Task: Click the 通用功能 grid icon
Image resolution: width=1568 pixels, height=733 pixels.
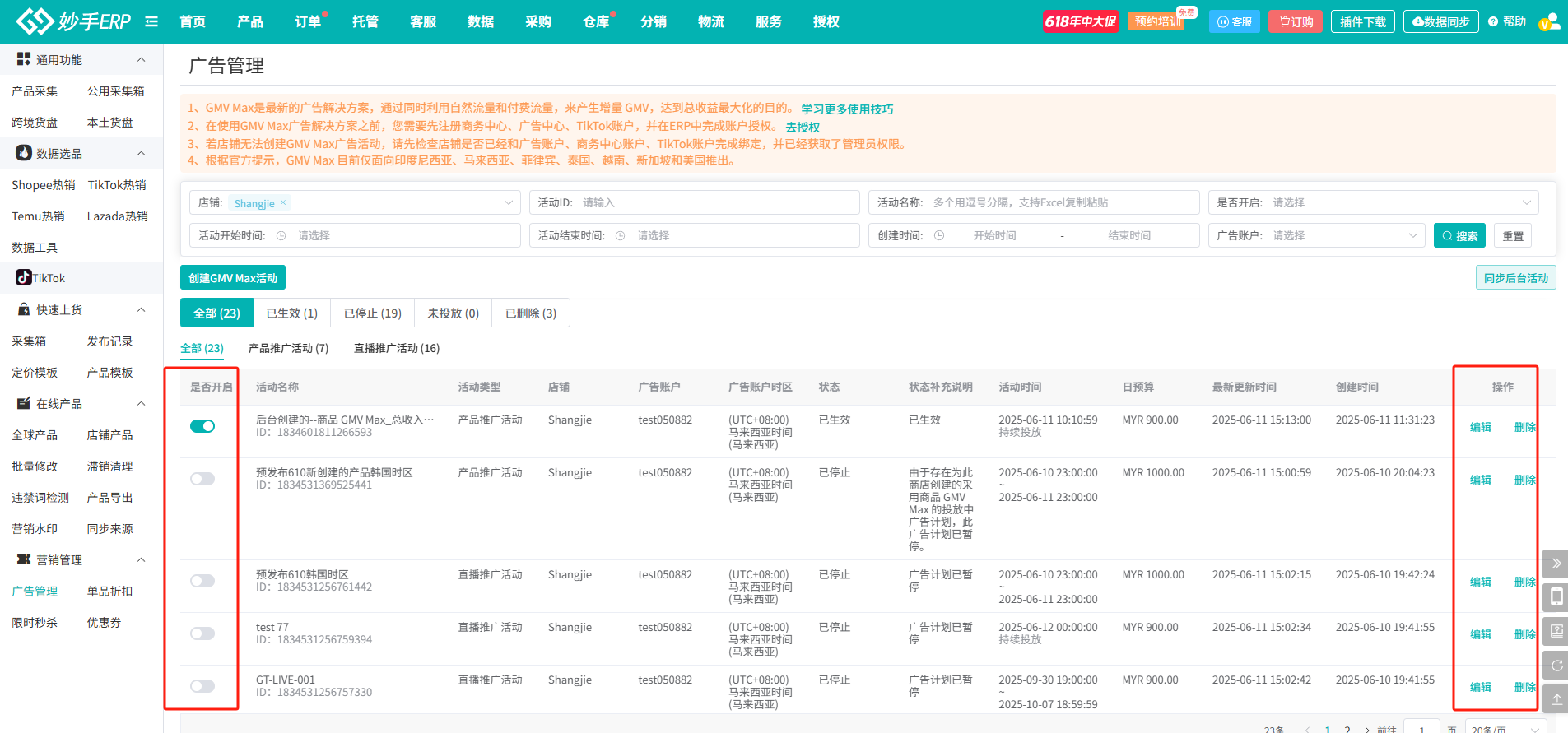Action: pos(24,59)
